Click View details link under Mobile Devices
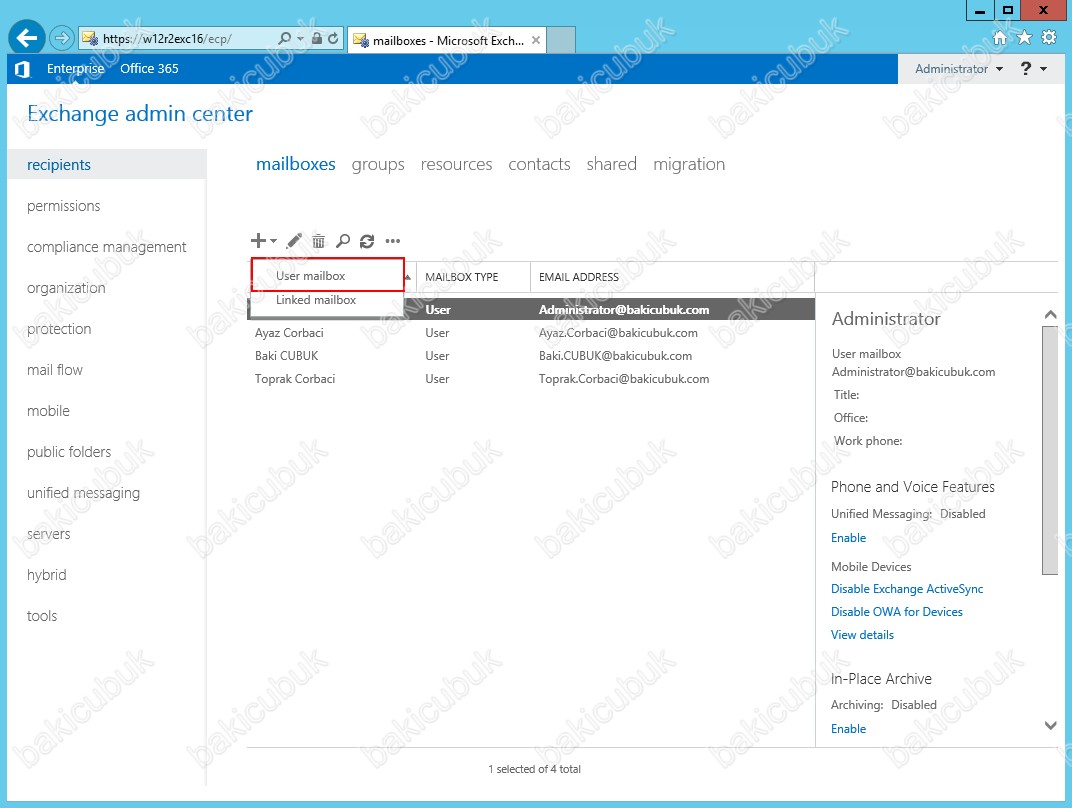This screenshot has height=808, width=1072. click(862, 635)
